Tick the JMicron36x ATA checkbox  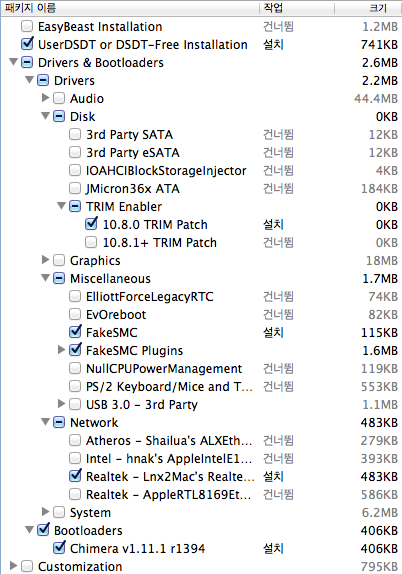tap(75, 188)
